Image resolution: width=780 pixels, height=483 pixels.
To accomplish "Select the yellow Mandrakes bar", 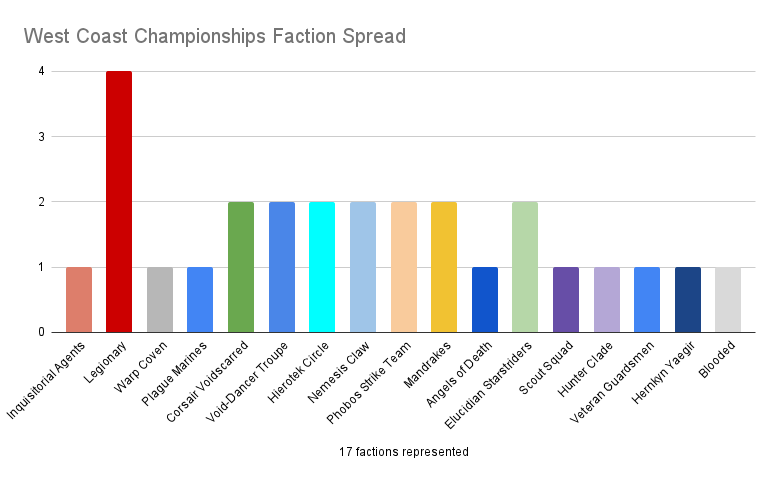I will [x=444, y=266].
